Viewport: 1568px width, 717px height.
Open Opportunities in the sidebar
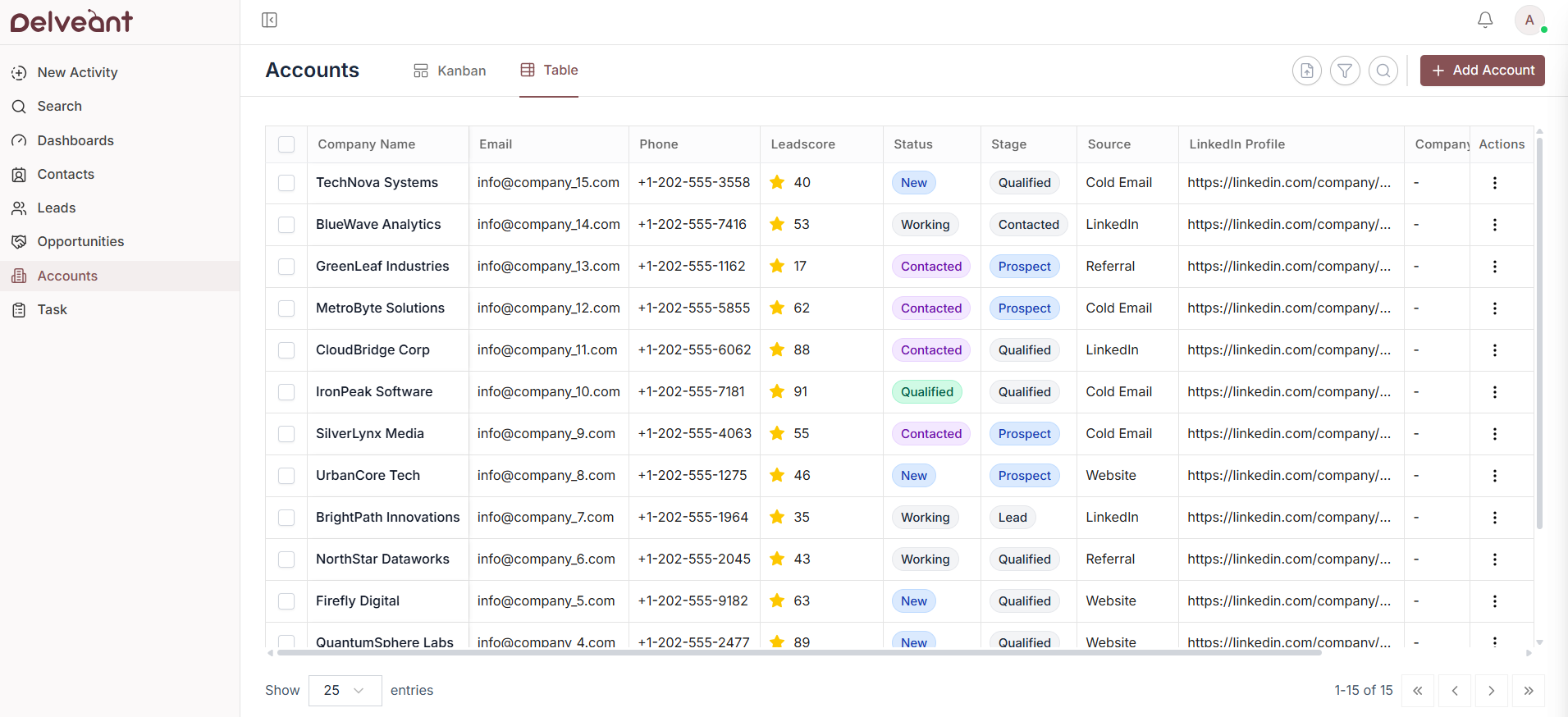coord(80,242)
